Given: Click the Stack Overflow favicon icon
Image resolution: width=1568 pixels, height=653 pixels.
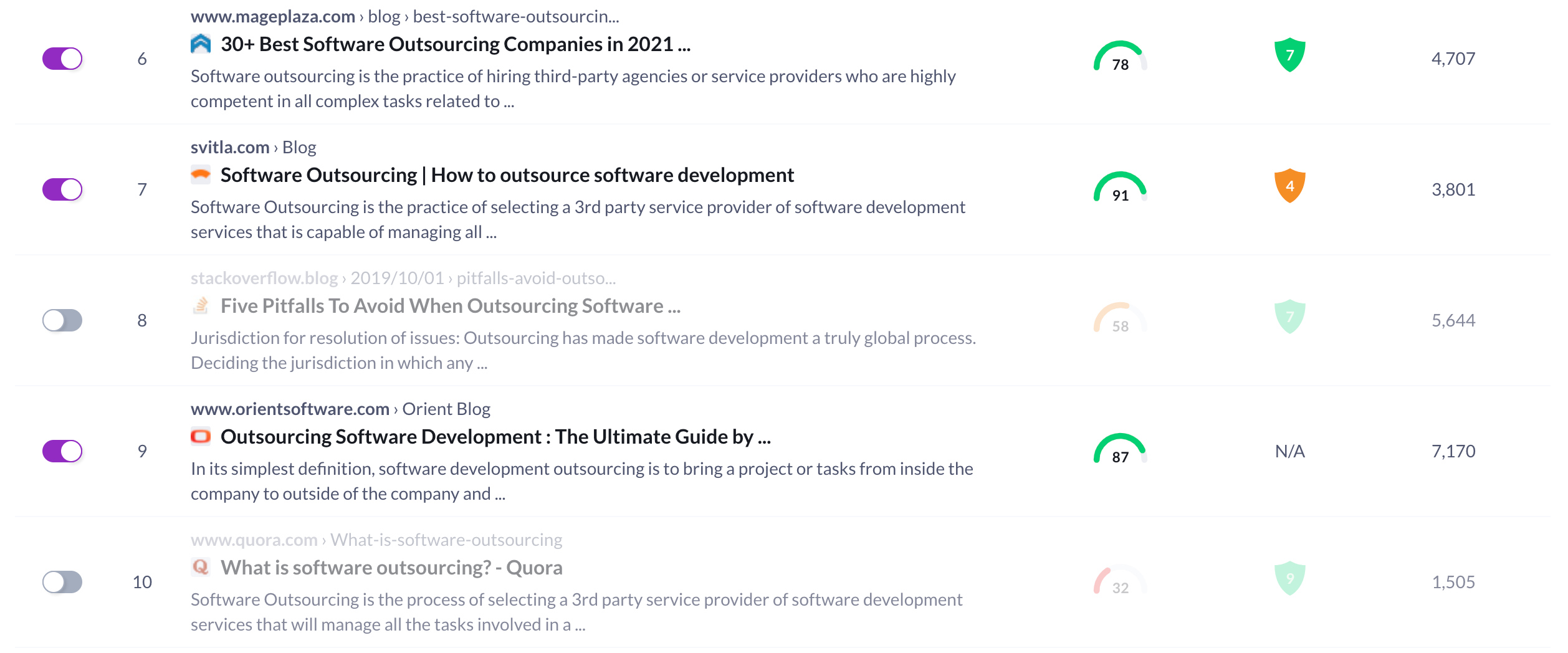Looking at the screenshot, I should click(201, 306).
